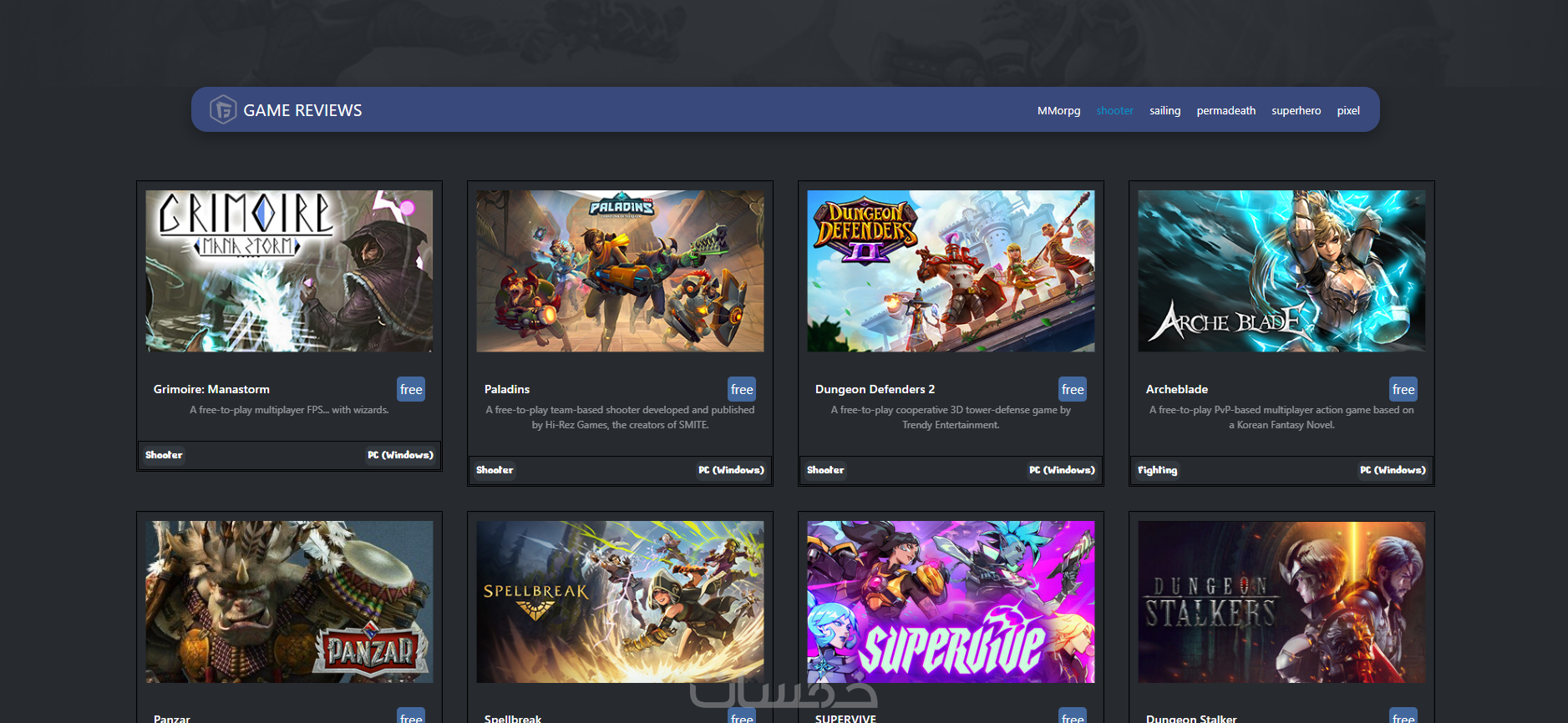This screenshot has width=1568, height=723.
Task: Open the GAME REVIEWS home link
Action: (x=302, y=110)
